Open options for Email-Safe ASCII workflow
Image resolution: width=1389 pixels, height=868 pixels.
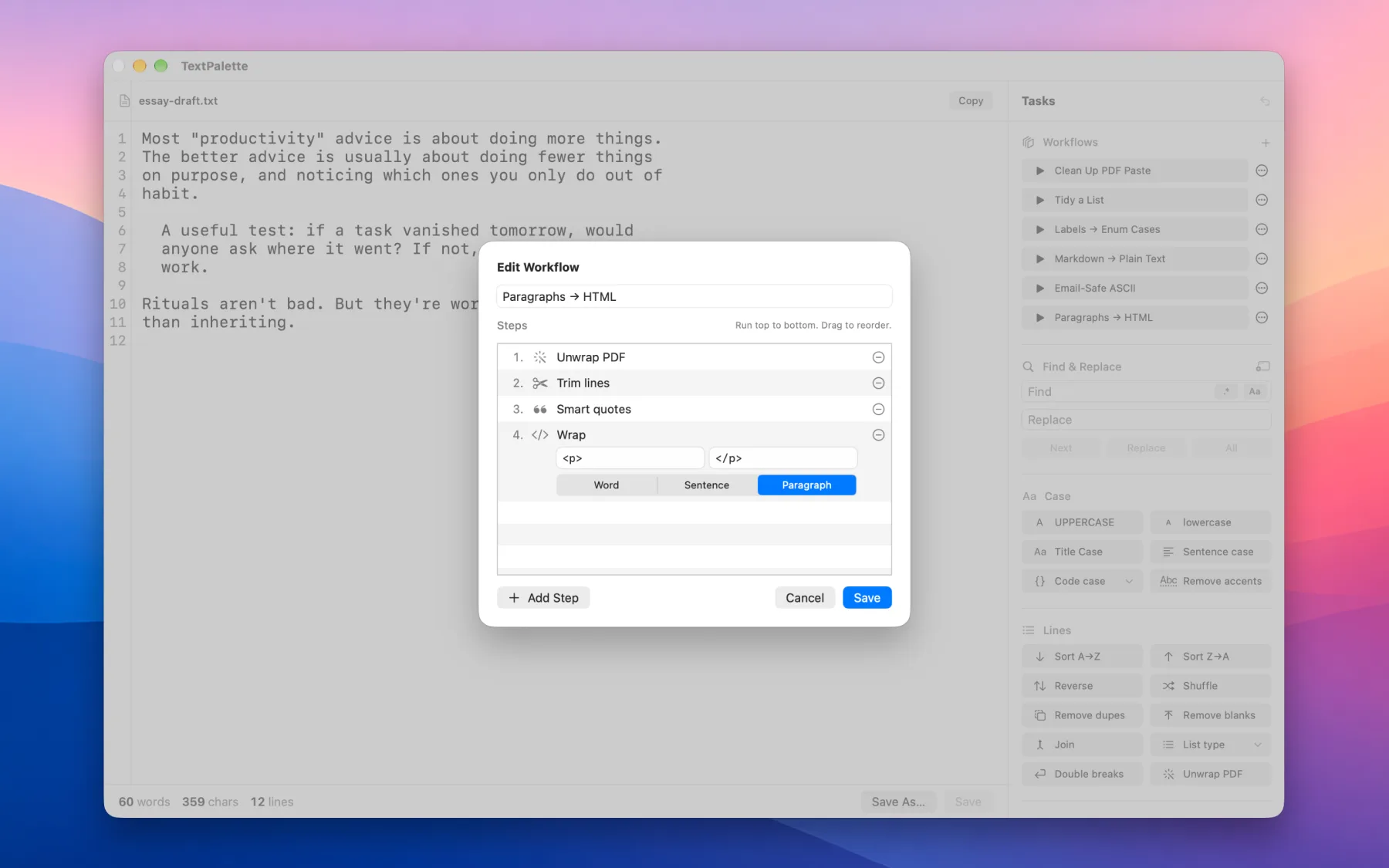[1262, 288]
